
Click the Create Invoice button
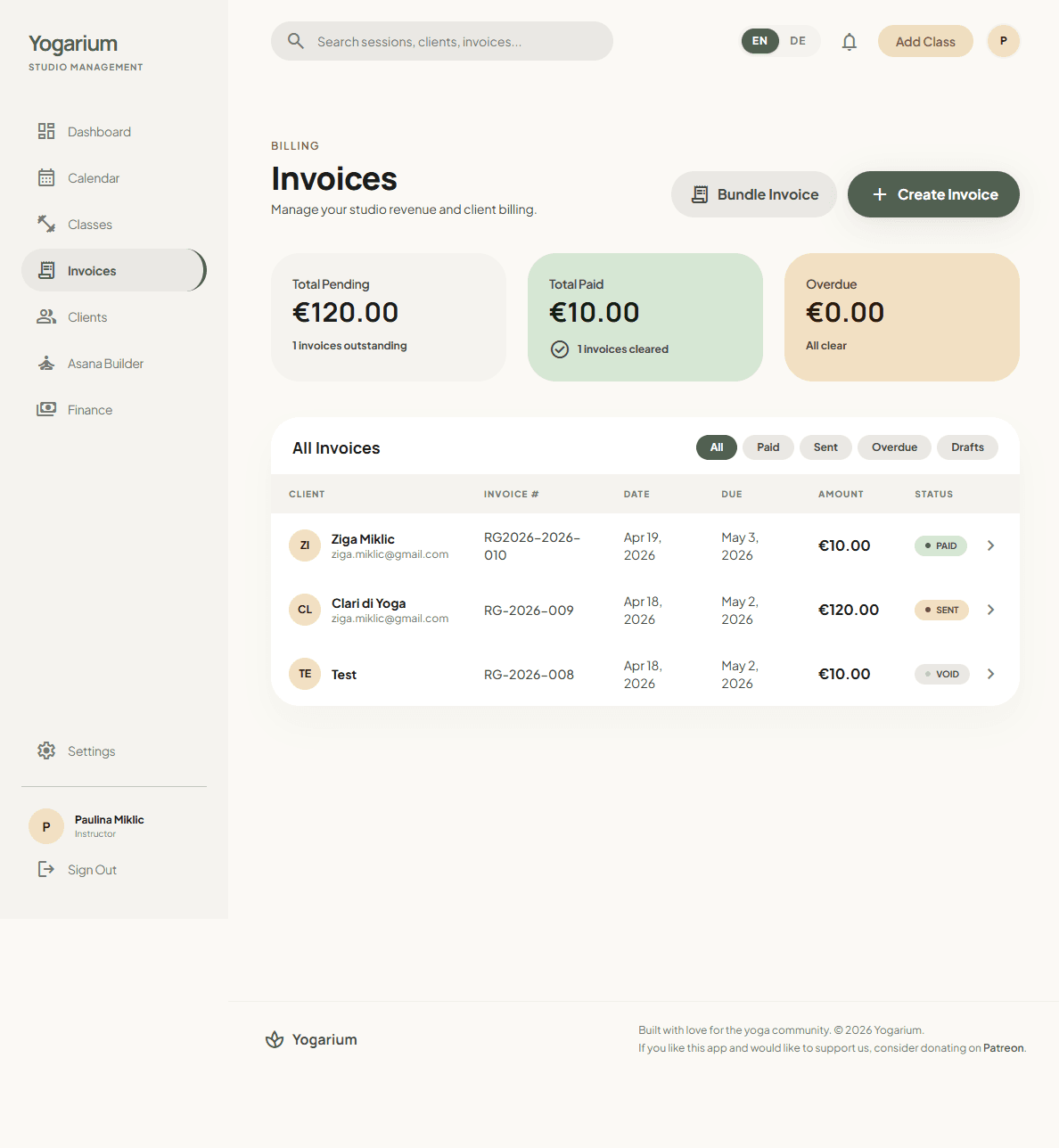point(933,194)
